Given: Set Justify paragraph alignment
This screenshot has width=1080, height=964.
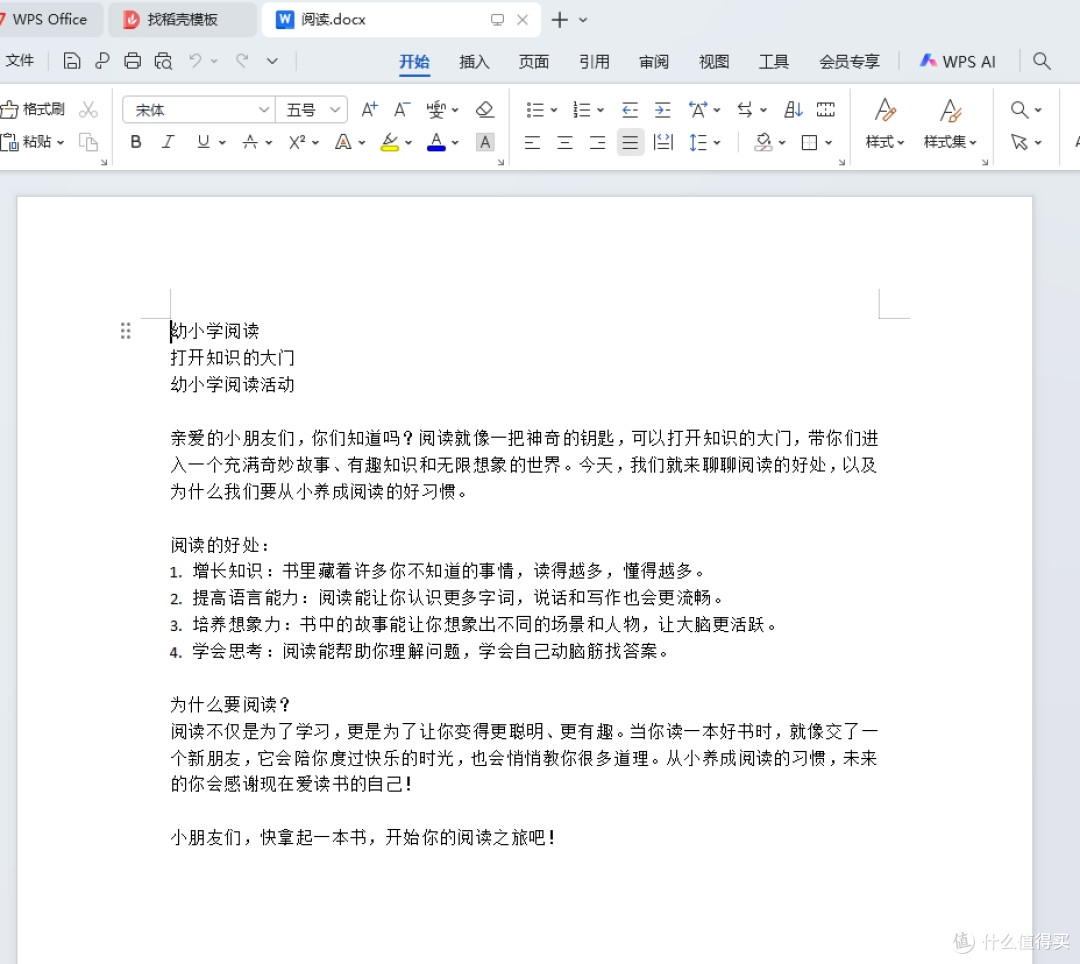Looking at the screenshot, I should tap(630, 142).
